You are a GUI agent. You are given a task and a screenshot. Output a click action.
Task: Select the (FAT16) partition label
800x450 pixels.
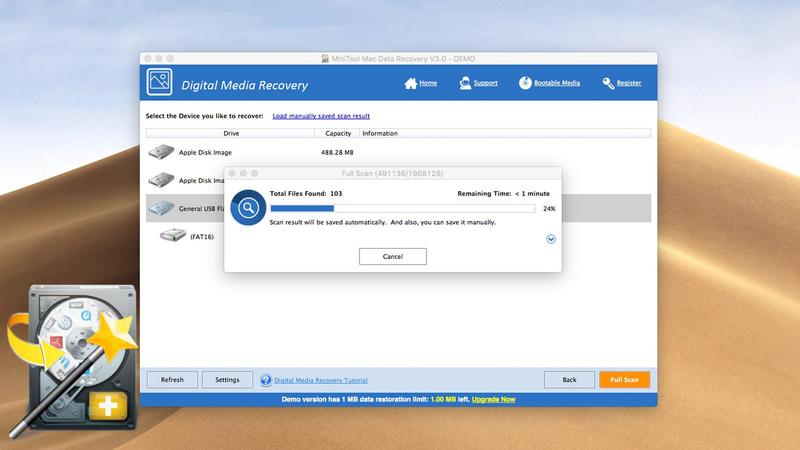pos(202,237)
